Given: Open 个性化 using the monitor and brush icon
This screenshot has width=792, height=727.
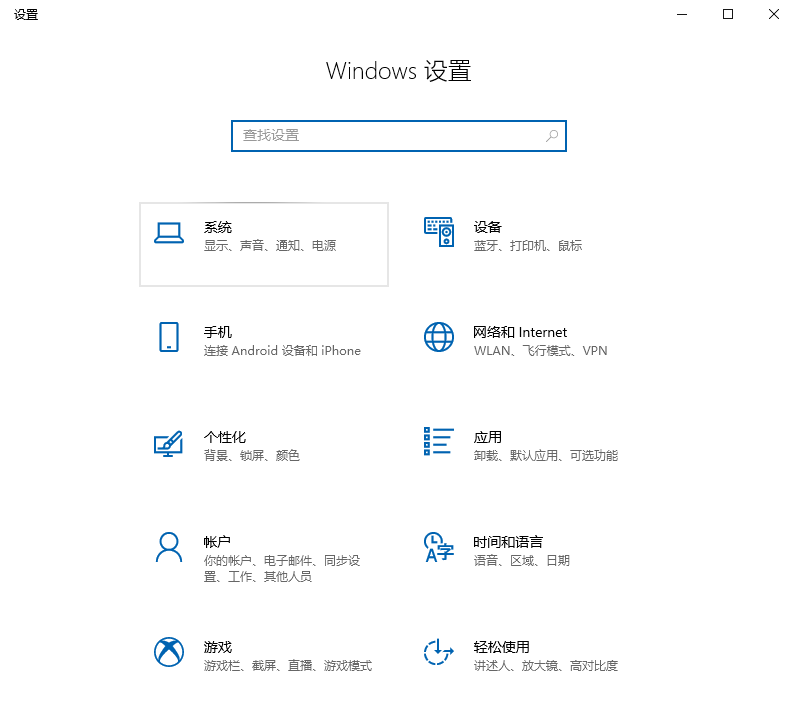Looking at the screenshot, I should click(169, 443).
